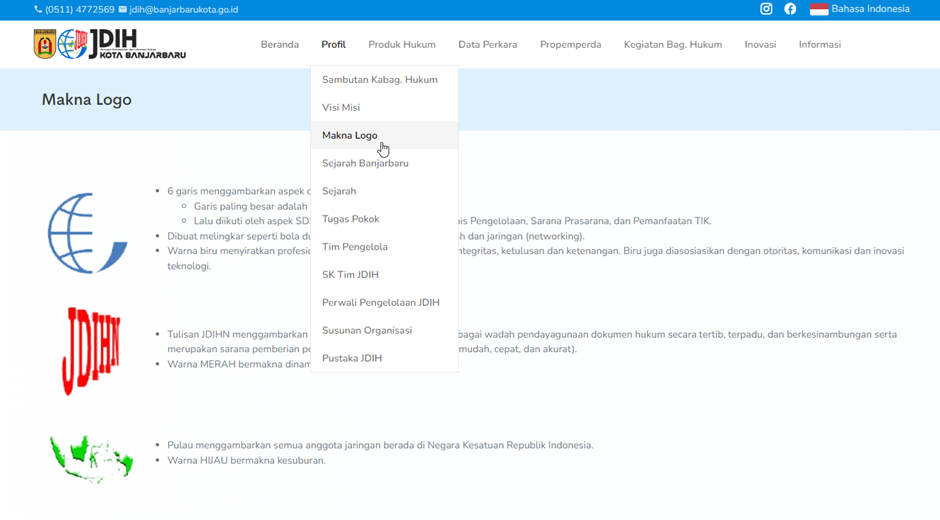Select Sejarah Banjarbaru from the dropdown
Screen dimensions: 940x520
coord(365,163)
